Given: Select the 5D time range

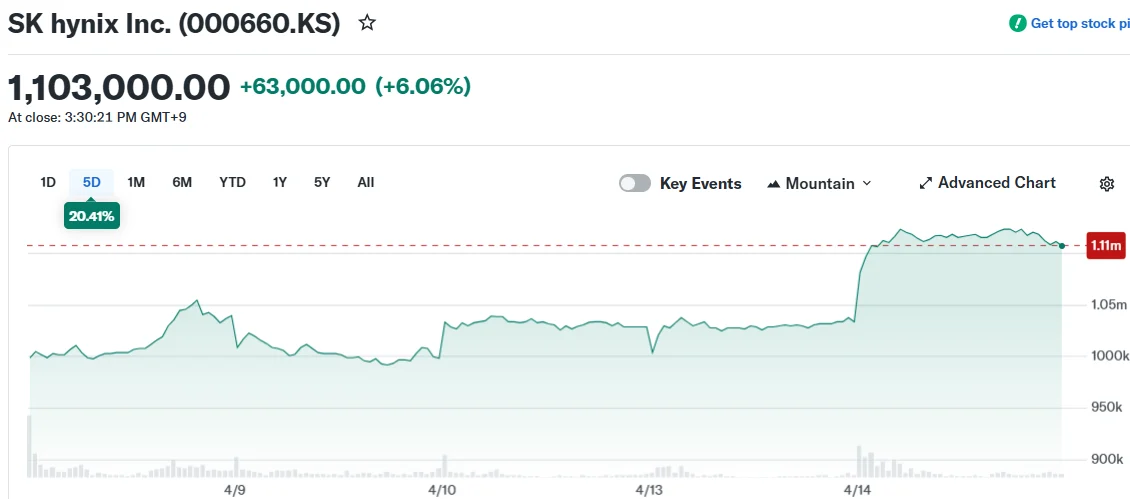Looking at the screenshot, I should tap(92, 182).
